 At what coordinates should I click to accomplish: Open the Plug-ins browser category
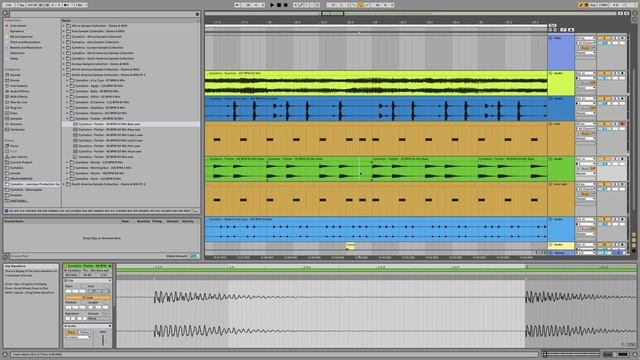click(16, 108)
